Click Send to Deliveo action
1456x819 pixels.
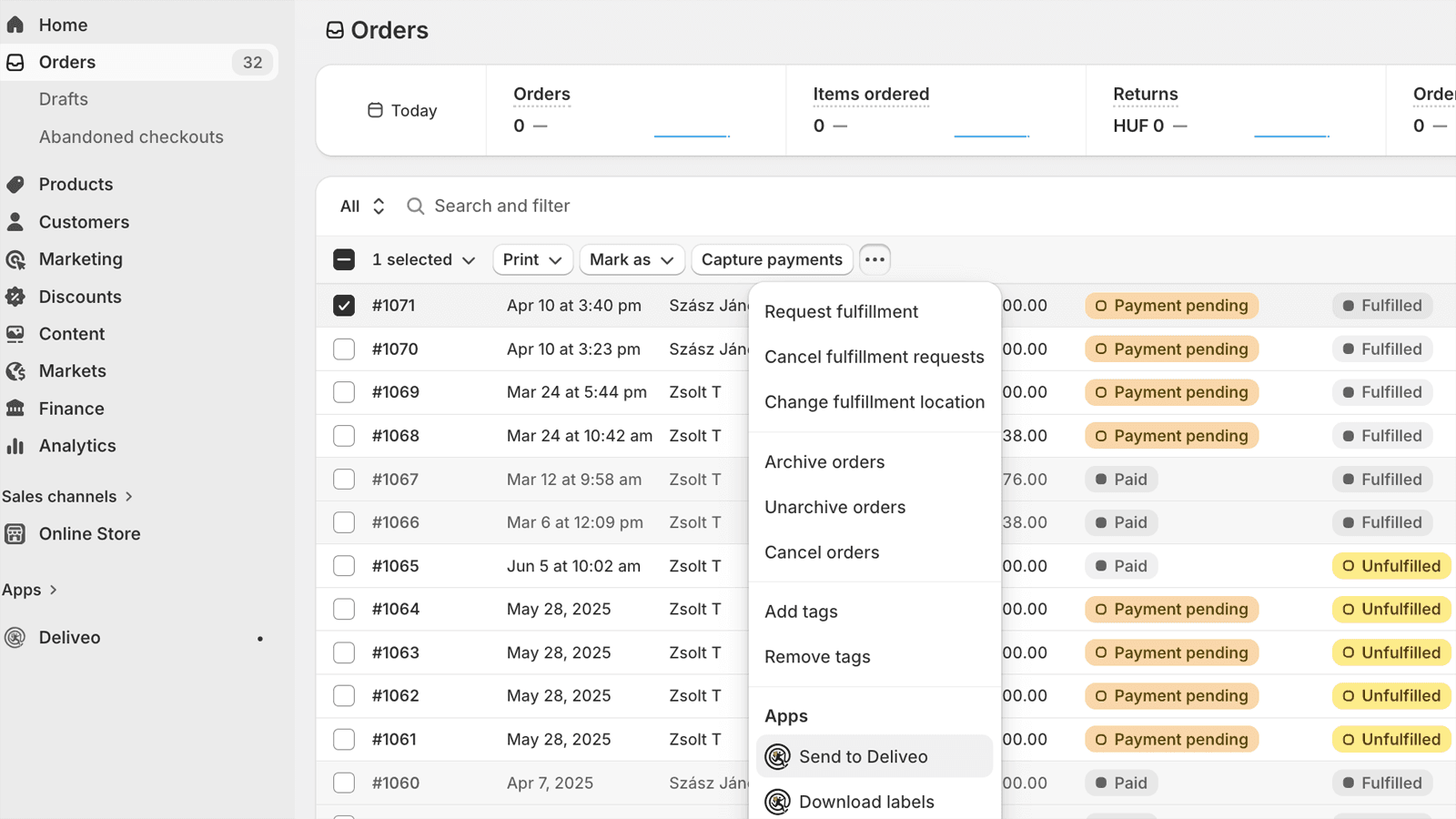point(875,756)
